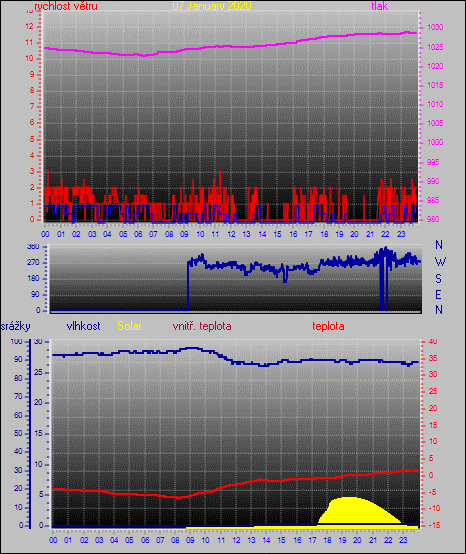
Task: Click the yellow 'Solar' legend label
Action: click(x=129, y=326)
